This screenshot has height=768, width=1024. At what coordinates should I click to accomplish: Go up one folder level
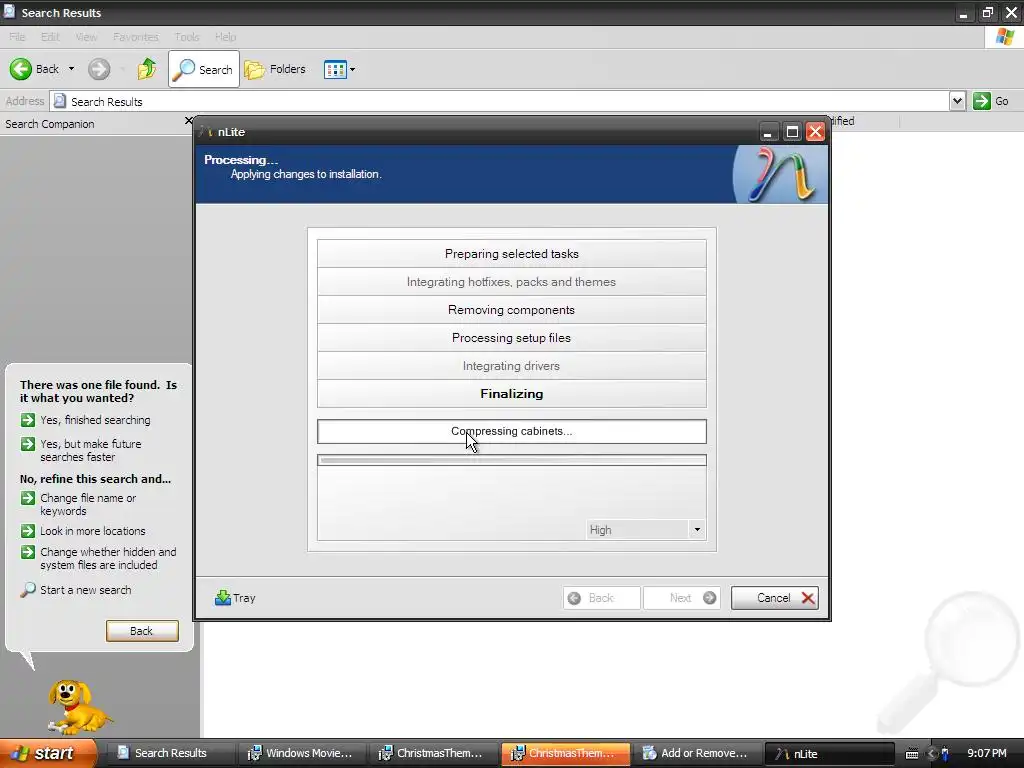click(x=147, y=69)
